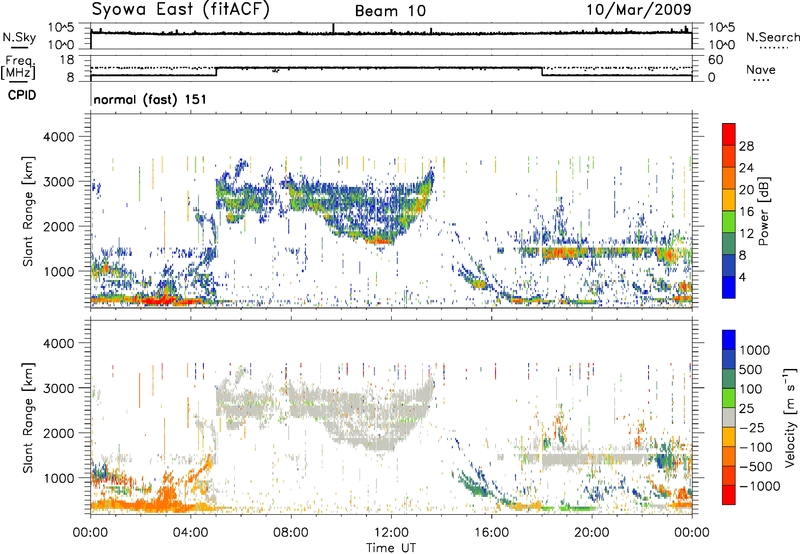Screen dimensions: 800x554
Task: Click the 'Velocity [m s-1]' colorbar label
Action: 790,417
